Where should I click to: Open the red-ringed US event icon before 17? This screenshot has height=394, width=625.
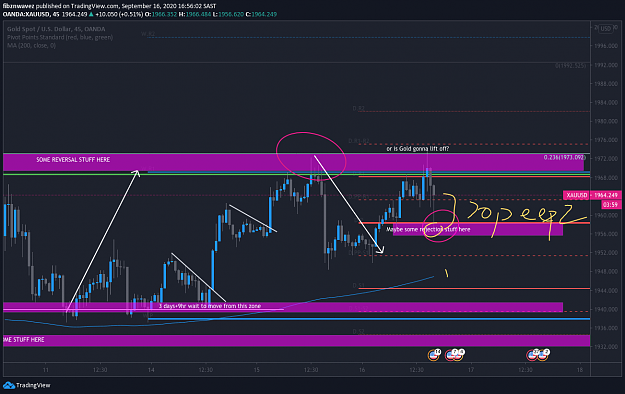pyautogui.click(x=450, y=355)
